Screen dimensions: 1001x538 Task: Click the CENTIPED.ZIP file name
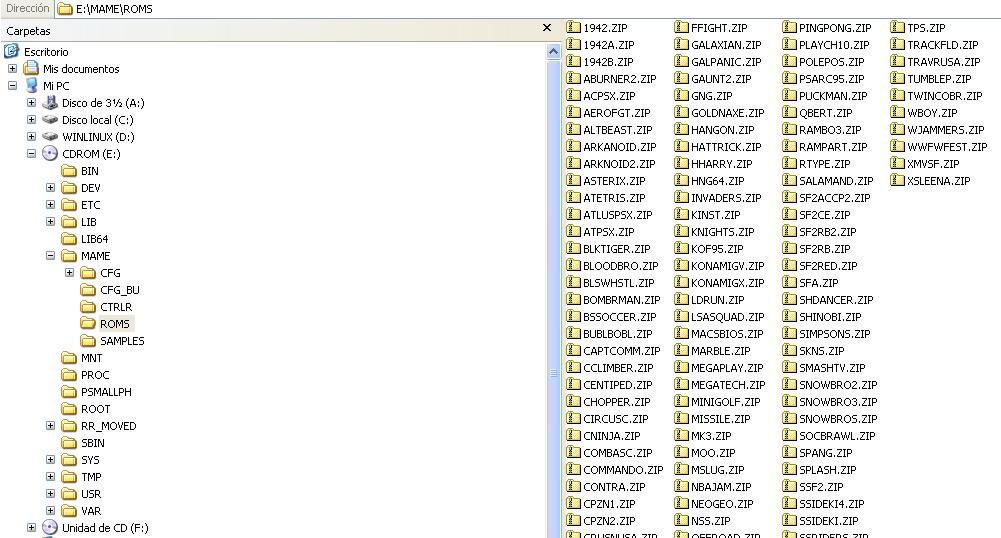(x=618, y=385)
